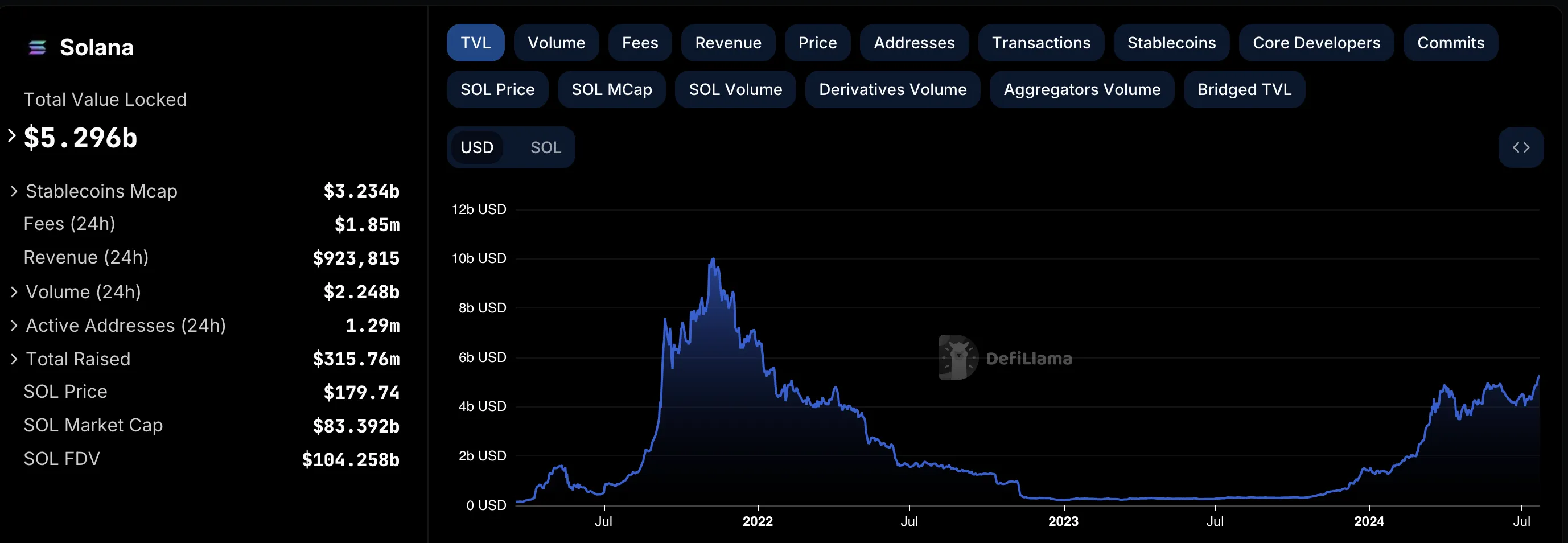
Task: Open the embed chart code icon
Action: tap(1521, 147)
